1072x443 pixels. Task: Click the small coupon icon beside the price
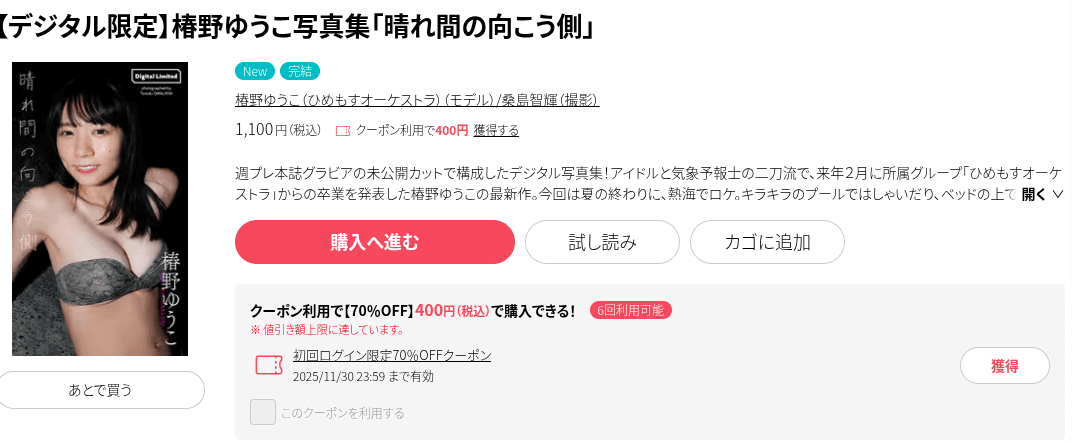click(x=343, y=131)
